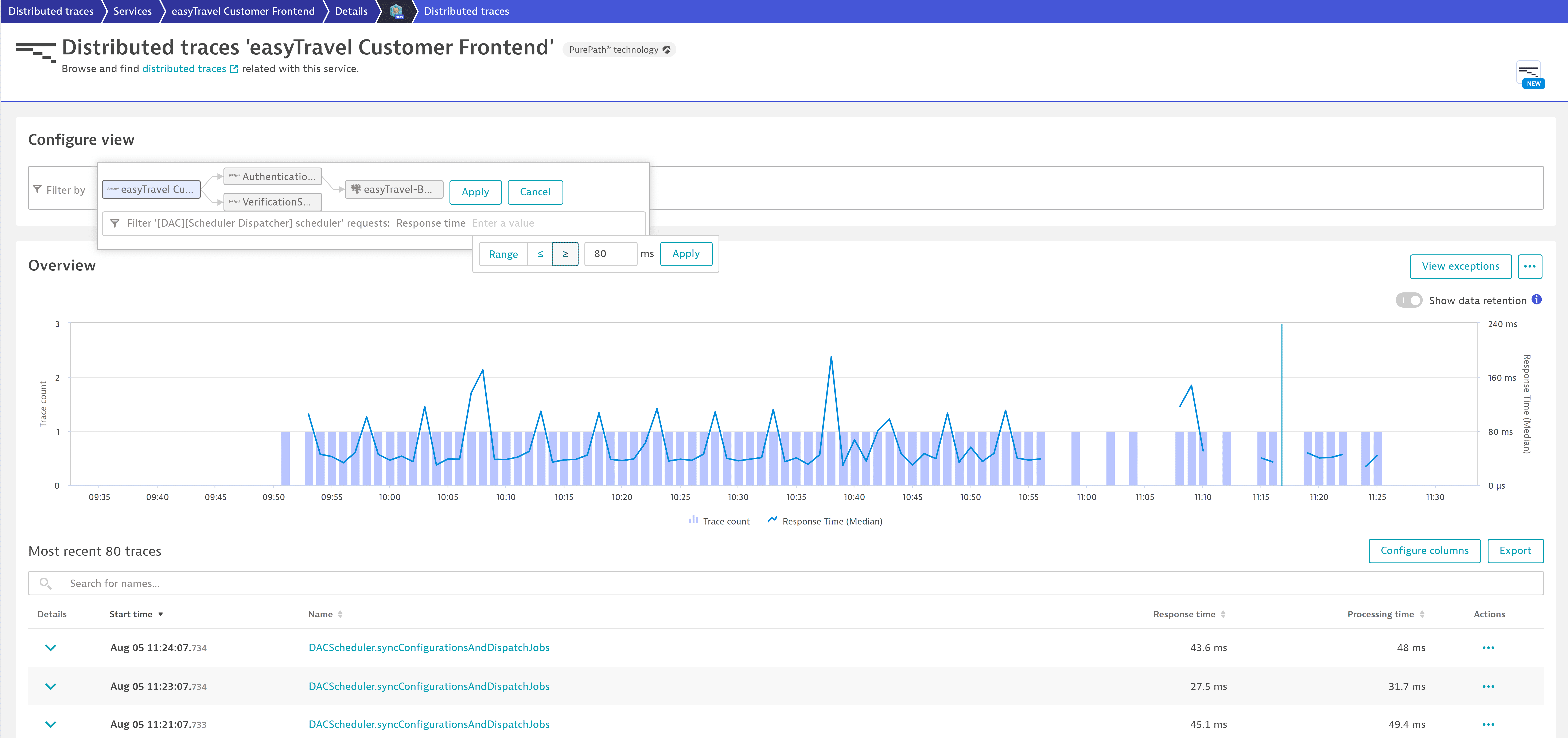
Task: Select the easyTravel Cu... service node
Action: point(151,189)
